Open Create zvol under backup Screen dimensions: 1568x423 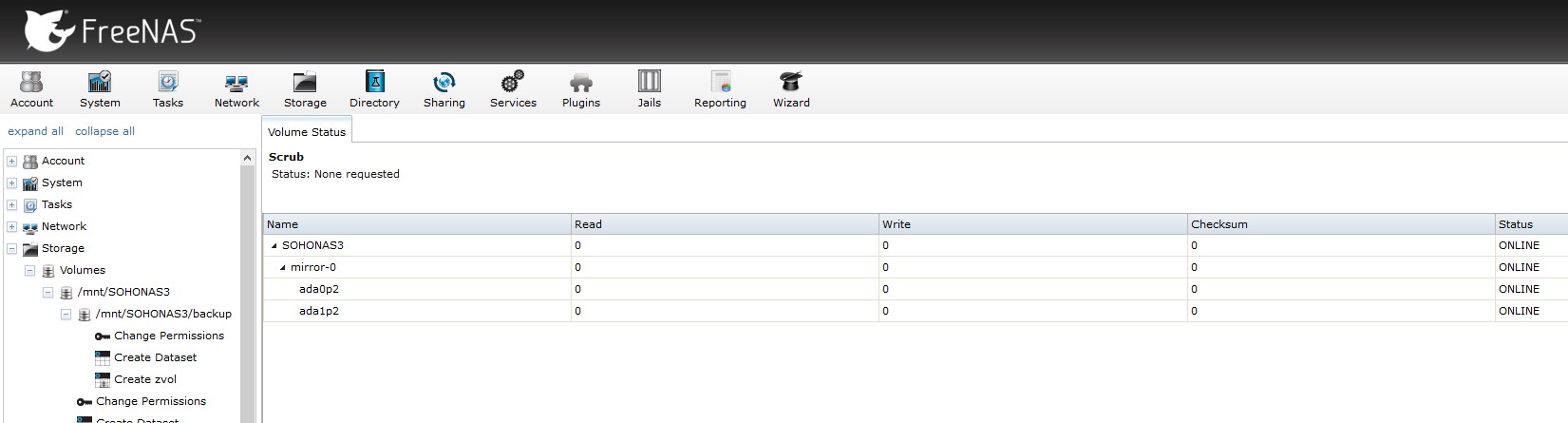point(145,379)
